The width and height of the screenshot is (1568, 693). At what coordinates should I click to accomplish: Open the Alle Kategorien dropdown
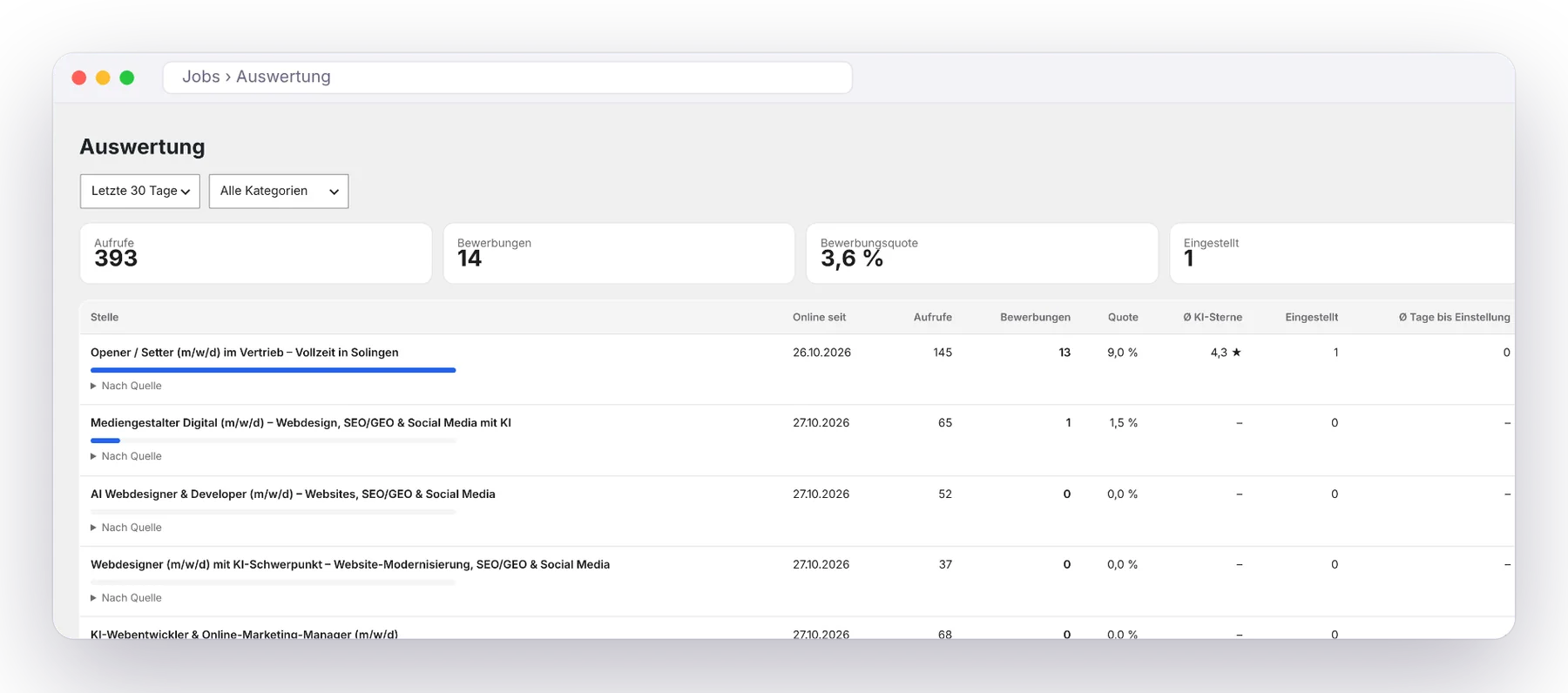279,192
